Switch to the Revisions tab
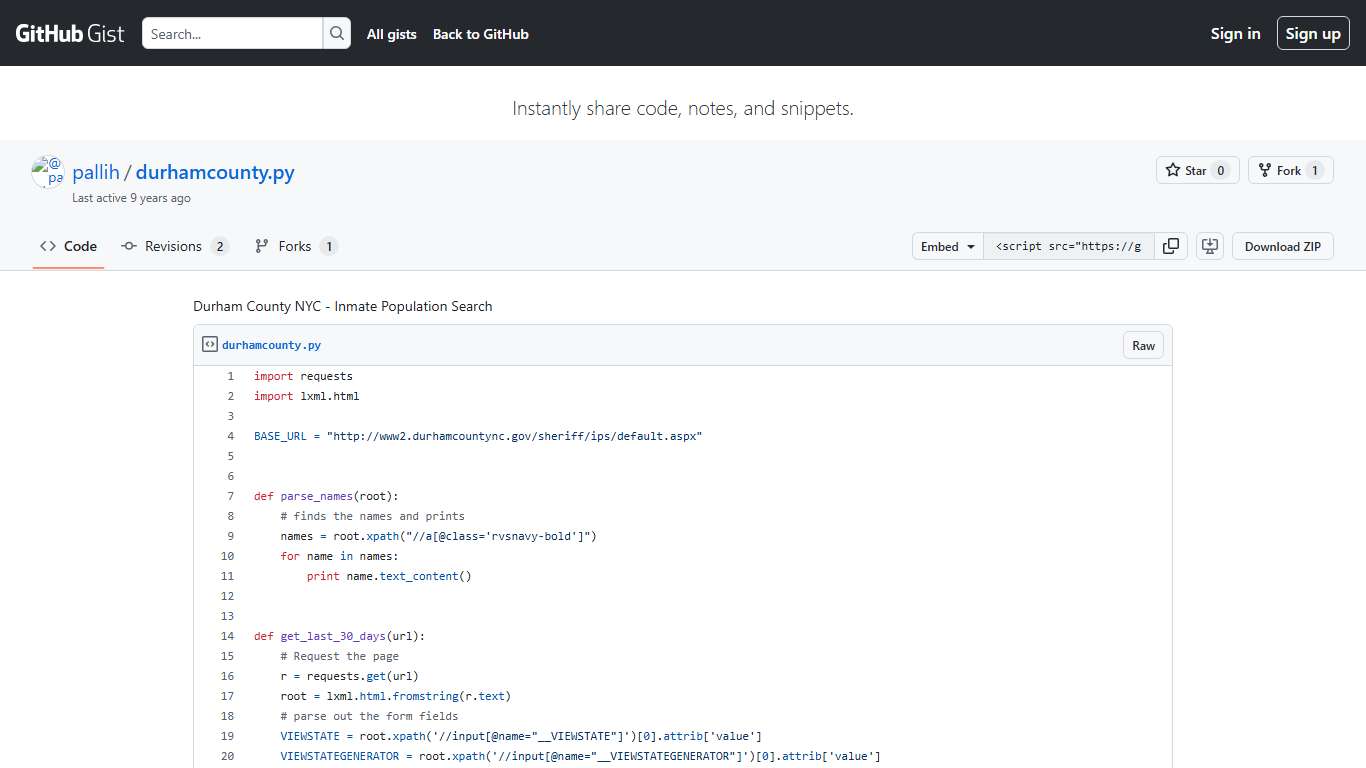This screenshot has height=768, width=1366. click(x=174, y=246)
